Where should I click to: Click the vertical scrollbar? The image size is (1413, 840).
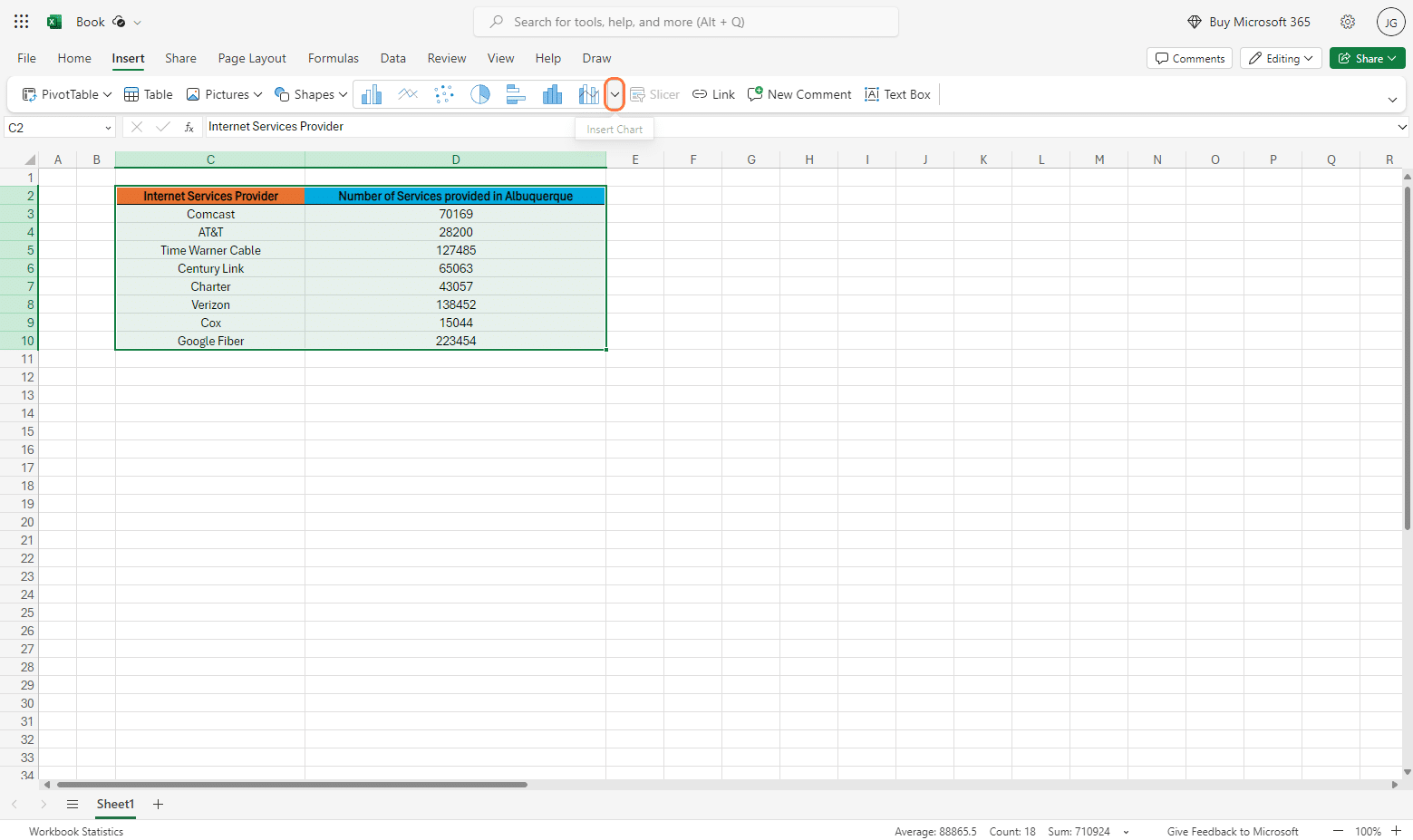pyautogui.click(x=1407, y=358)
